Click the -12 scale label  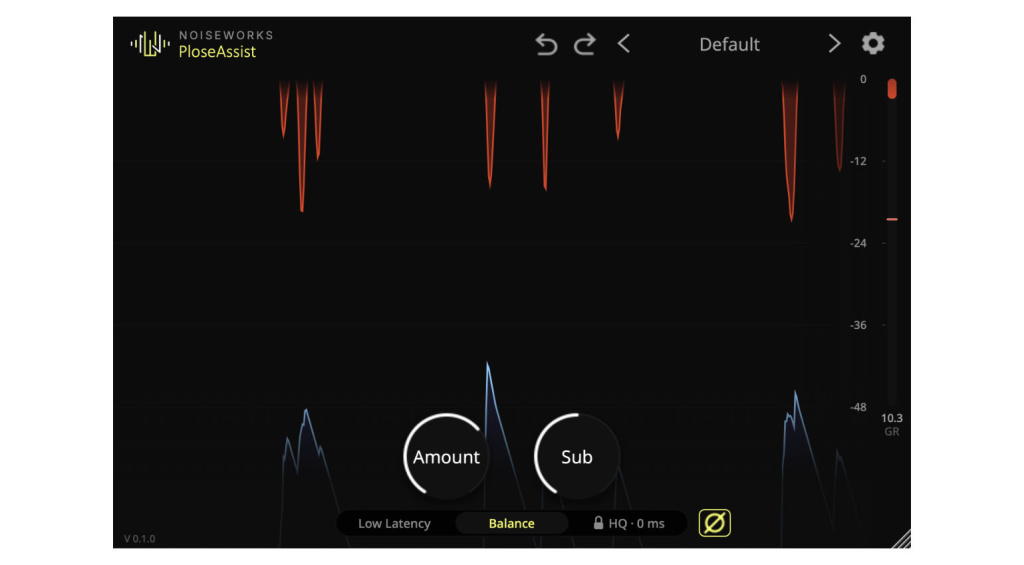858,161
